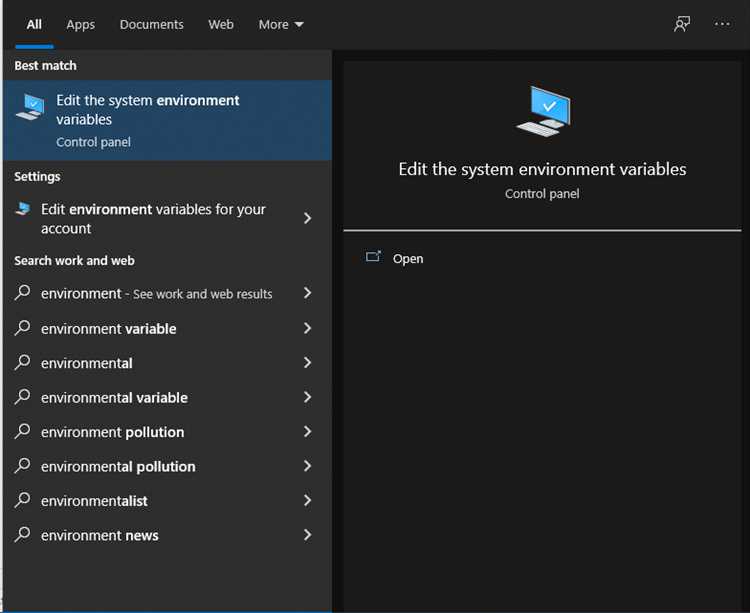Click search icon beside environment pollution
750x613 pixels.
[22, 431]
